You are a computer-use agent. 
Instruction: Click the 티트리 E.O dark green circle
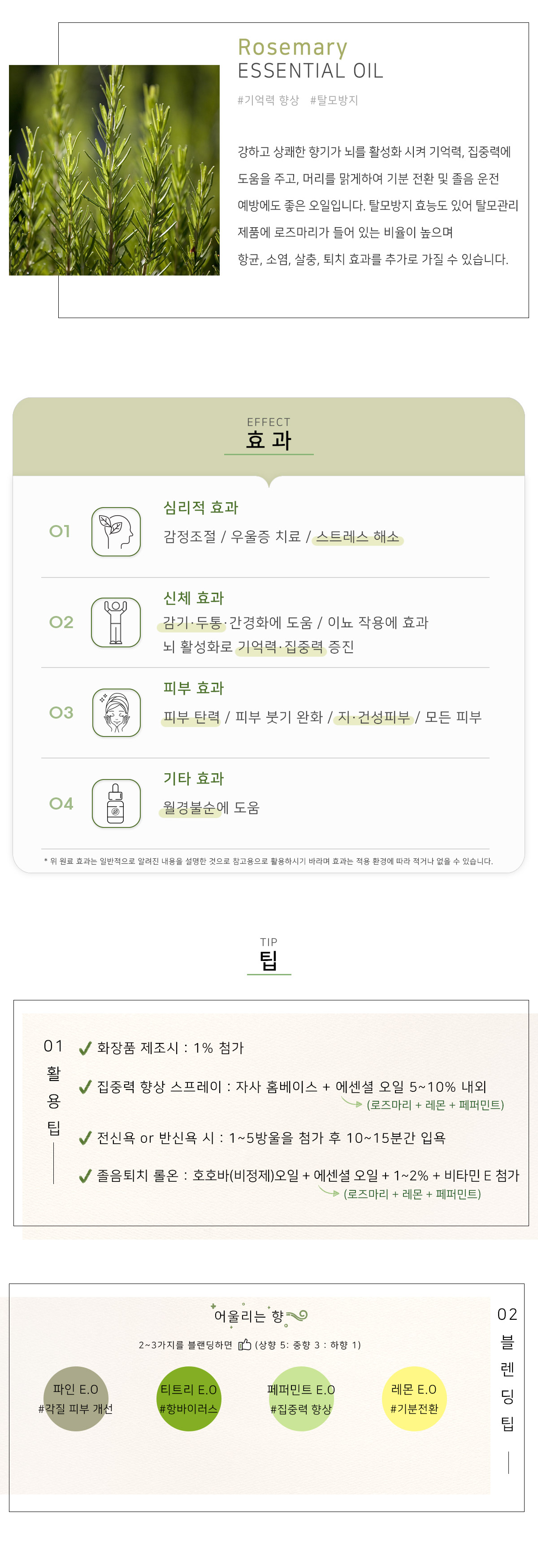(188, 1399)
